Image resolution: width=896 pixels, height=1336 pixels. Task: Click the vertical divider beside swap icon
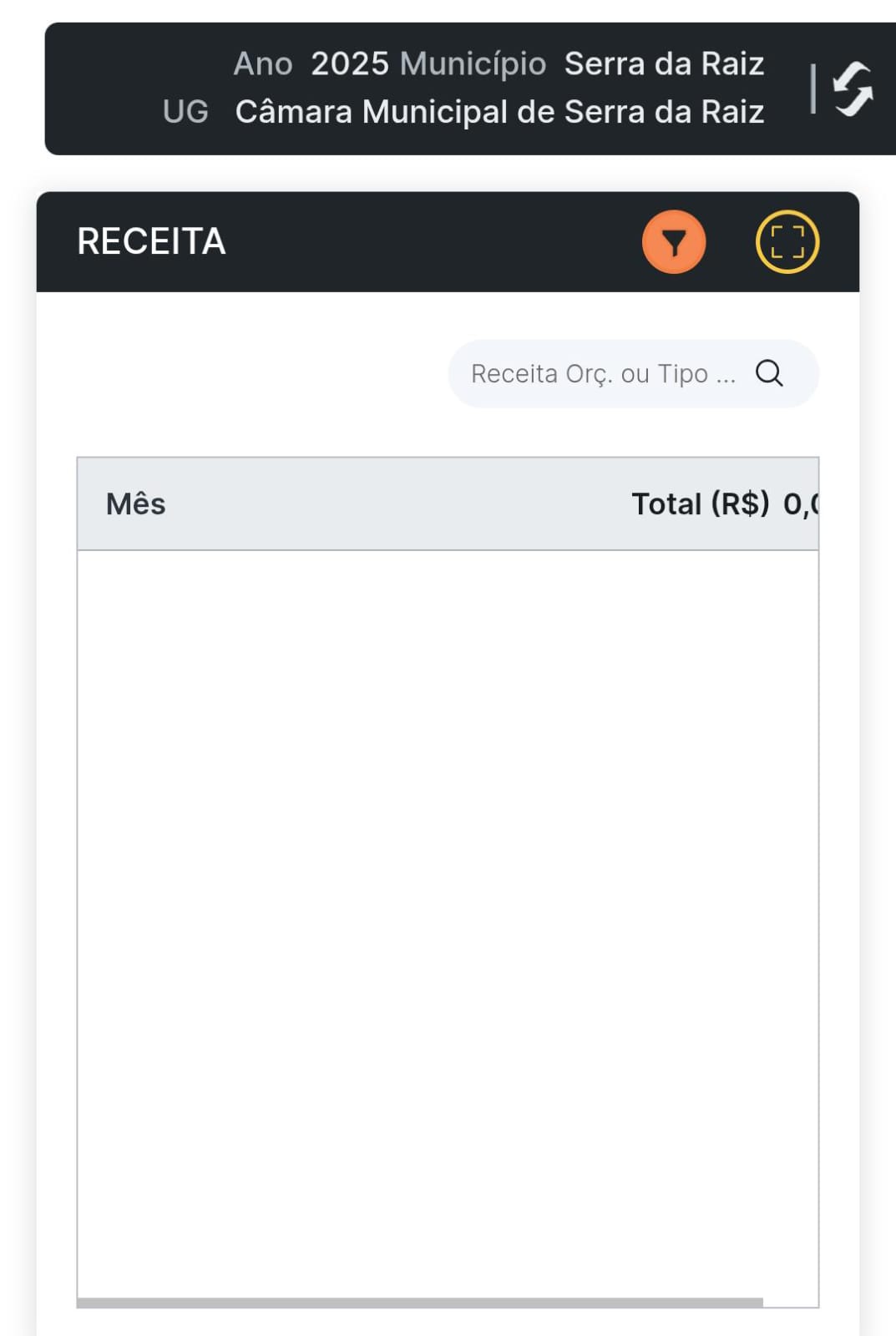tap(812, 89)
